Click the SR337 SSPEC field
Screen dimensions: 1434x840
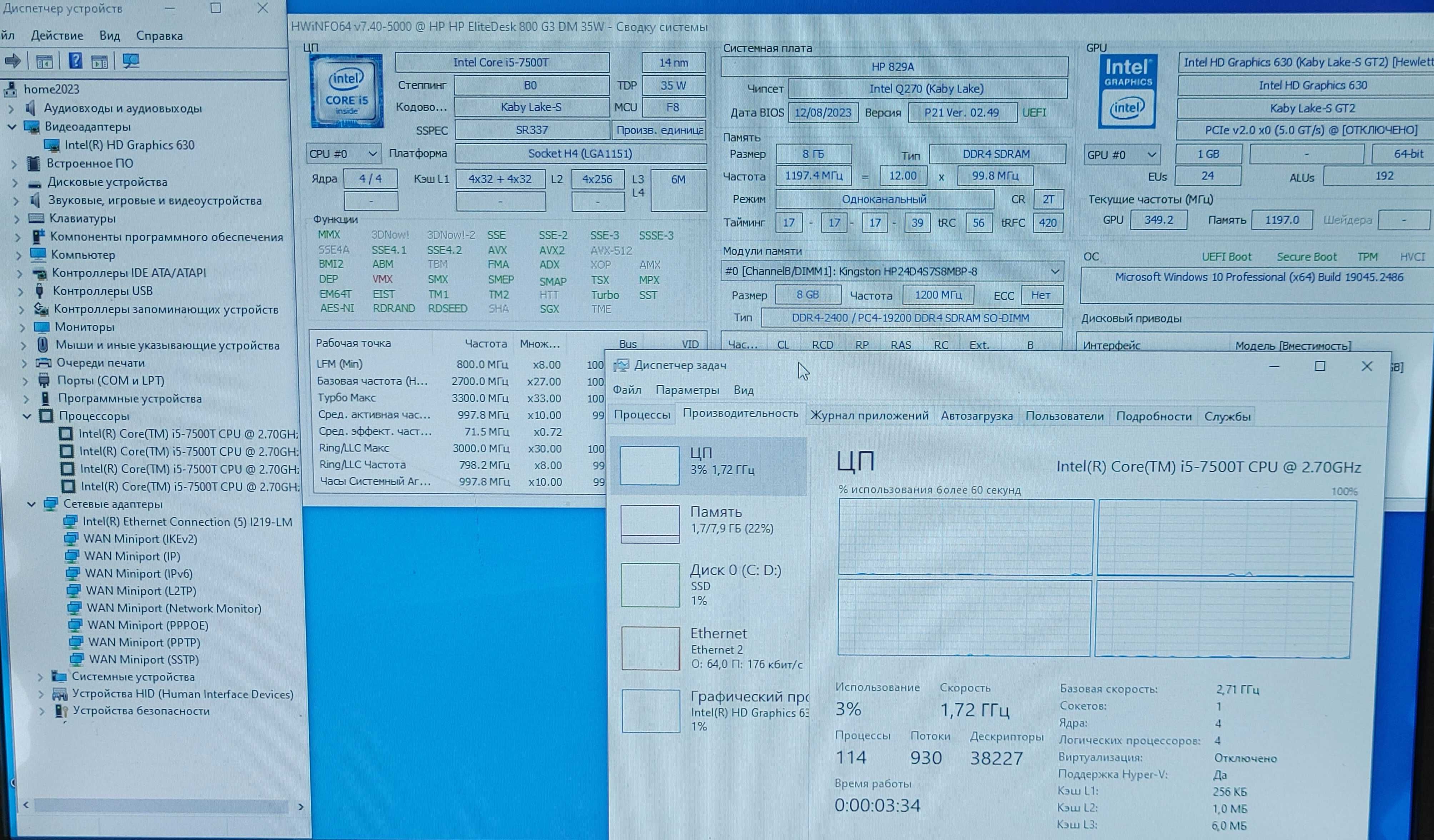pyautogui.click(x=531, y=130)
